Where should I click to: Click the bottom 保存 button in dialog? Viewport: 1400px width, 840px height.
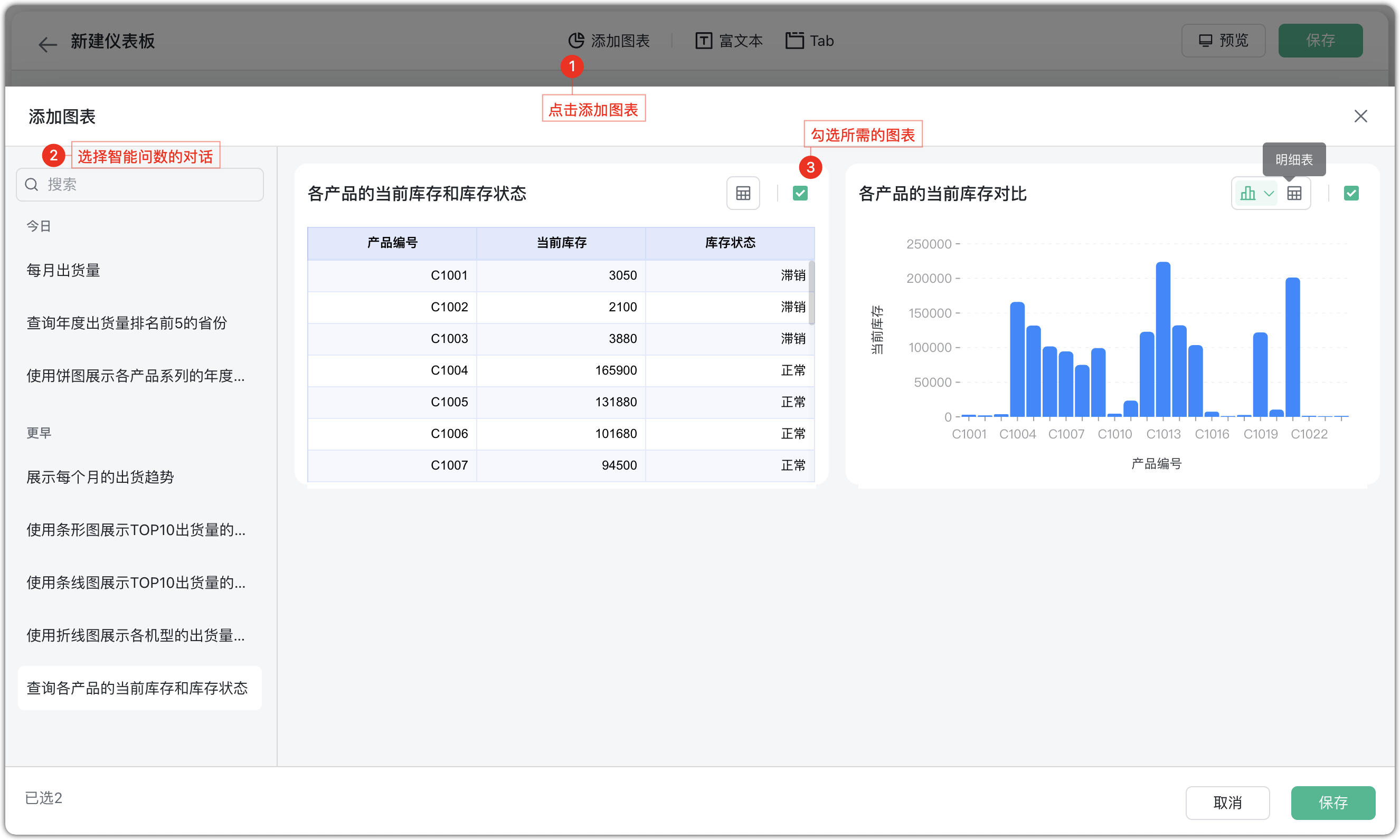pyautogui.click(x=1332, y=802)
